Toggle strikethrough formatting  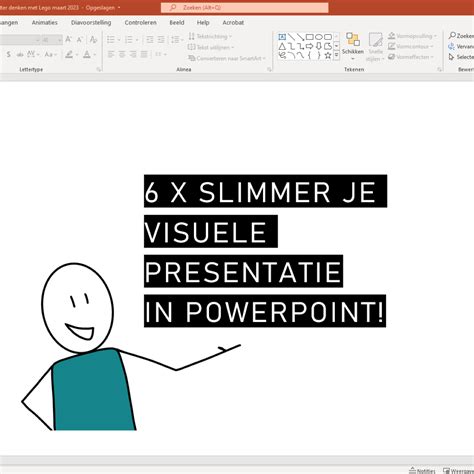tap(20, 54)
